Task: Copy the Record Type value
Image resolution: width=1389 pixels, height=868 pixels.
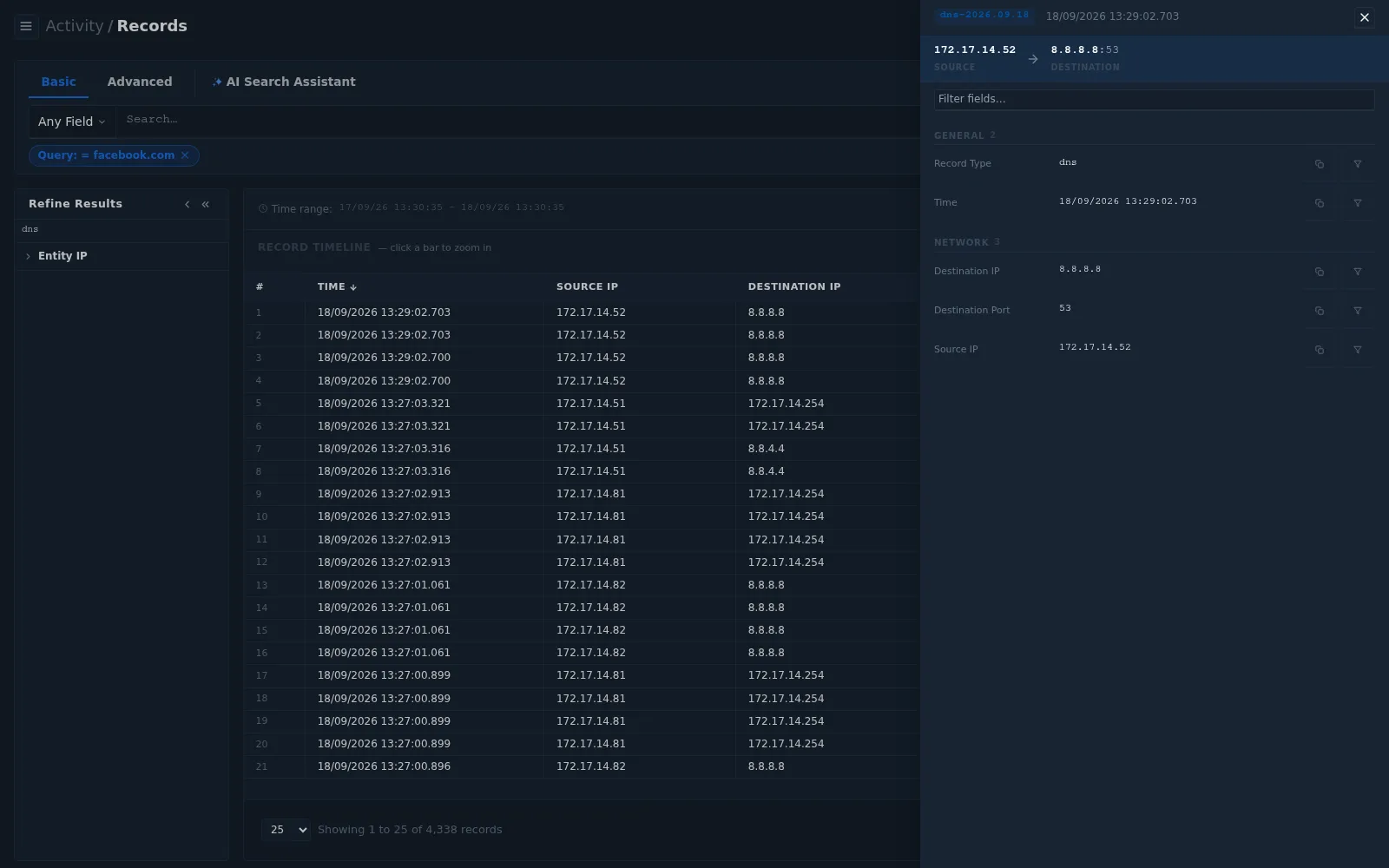Action: coord(1320,164)
